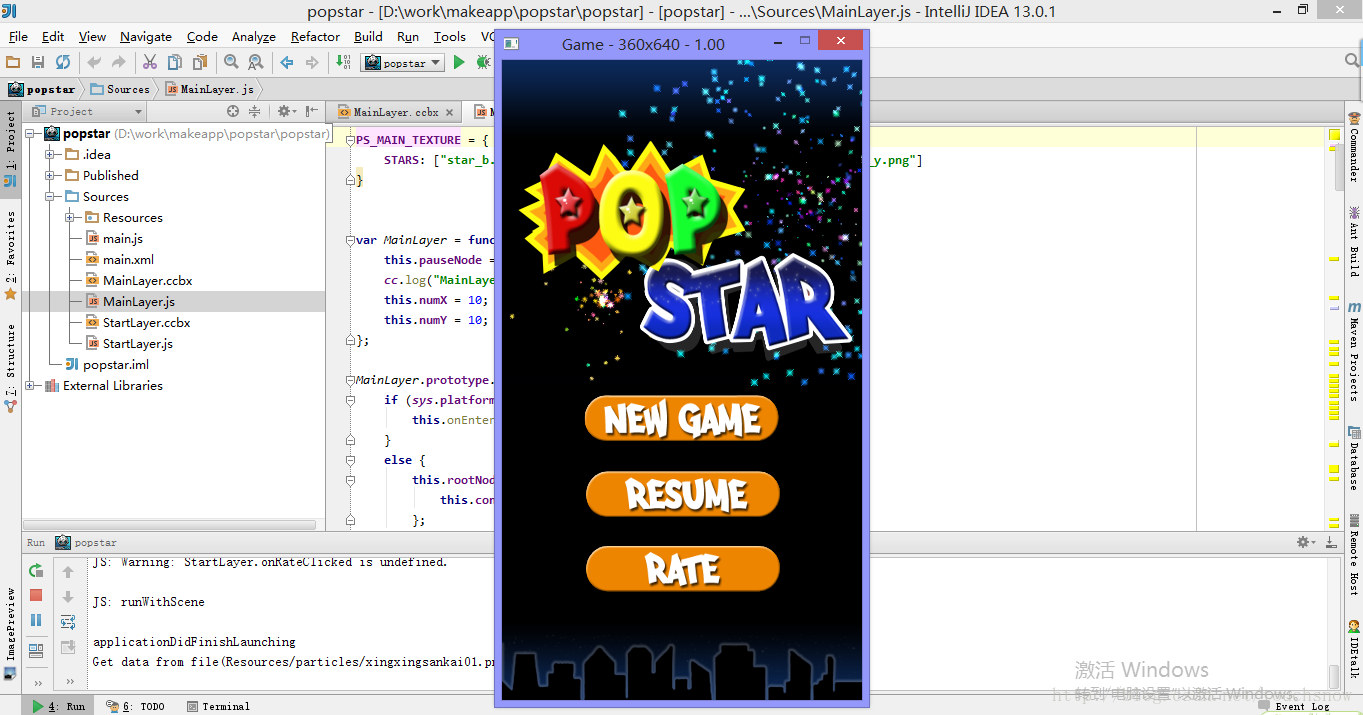
Task: Click Restore Layout icon in Run panel
Action: [x=36, y=651]
